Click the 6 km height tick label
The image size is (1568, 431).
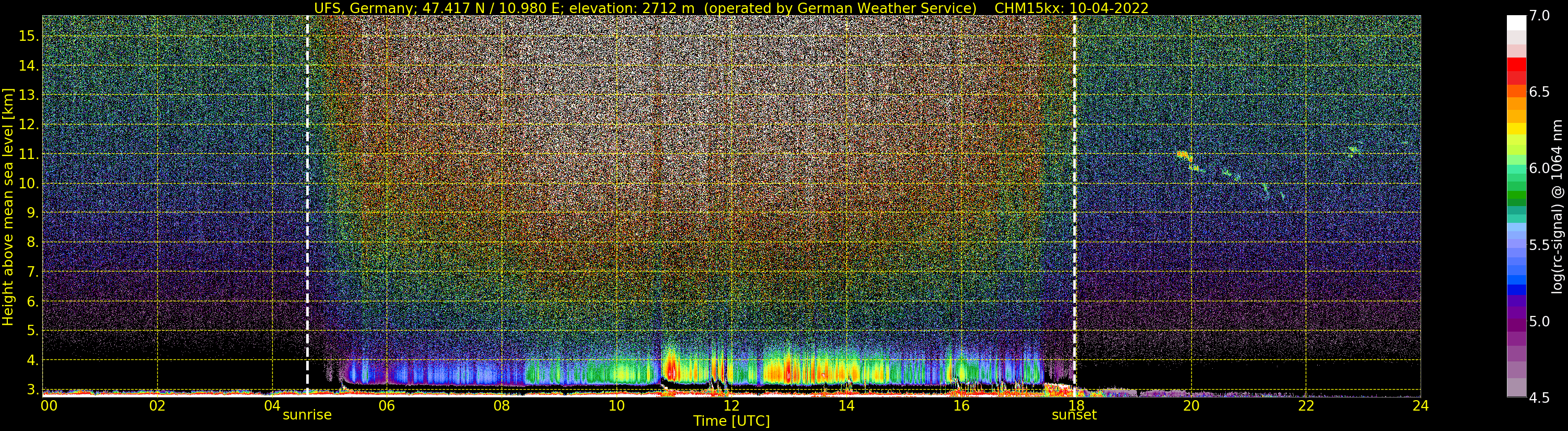point(32,301)
